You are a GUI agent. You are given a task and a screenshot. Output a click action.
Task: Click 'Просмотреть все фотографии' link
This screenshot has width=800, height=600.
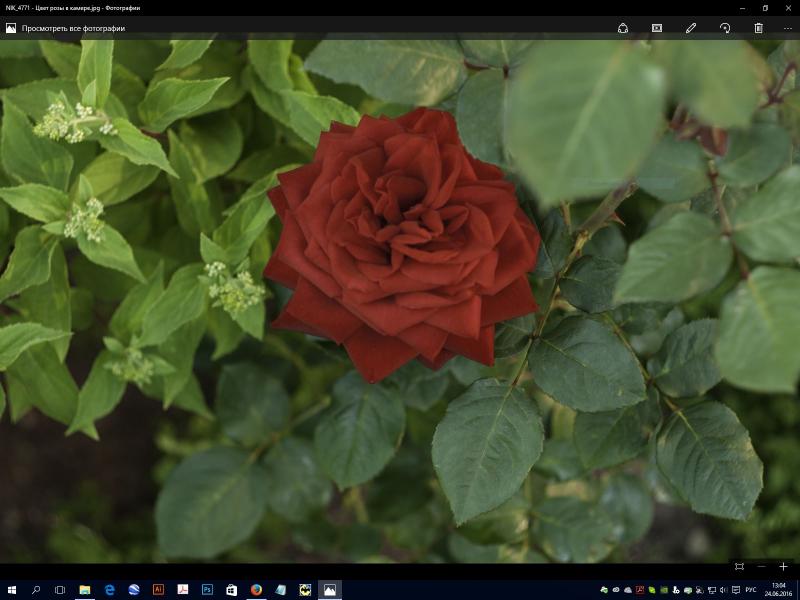tap(73, 29)
